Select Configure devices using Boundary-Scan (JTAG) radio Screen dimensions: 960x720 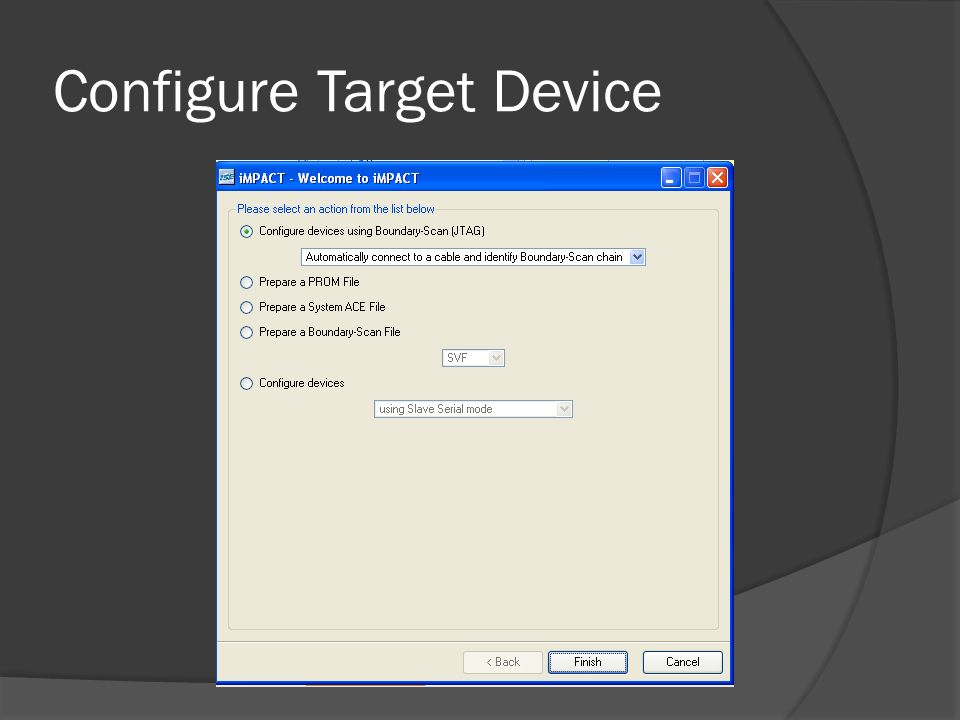(x=246, y=231)
